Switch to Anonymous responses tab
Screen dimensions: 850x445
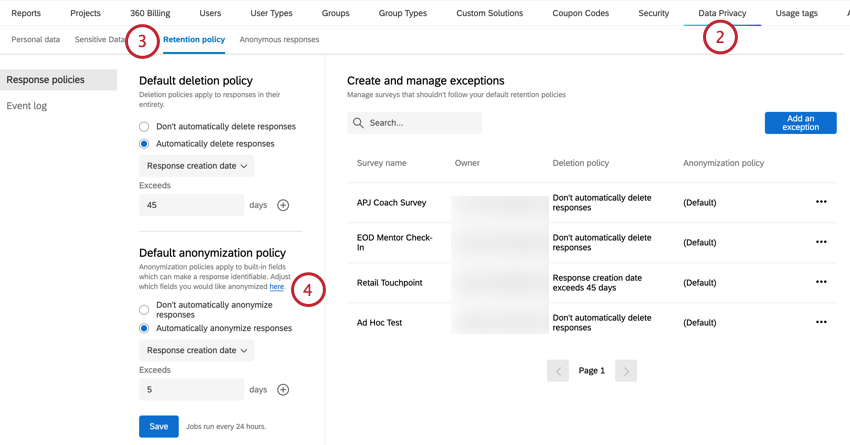[x=279, y=40]
